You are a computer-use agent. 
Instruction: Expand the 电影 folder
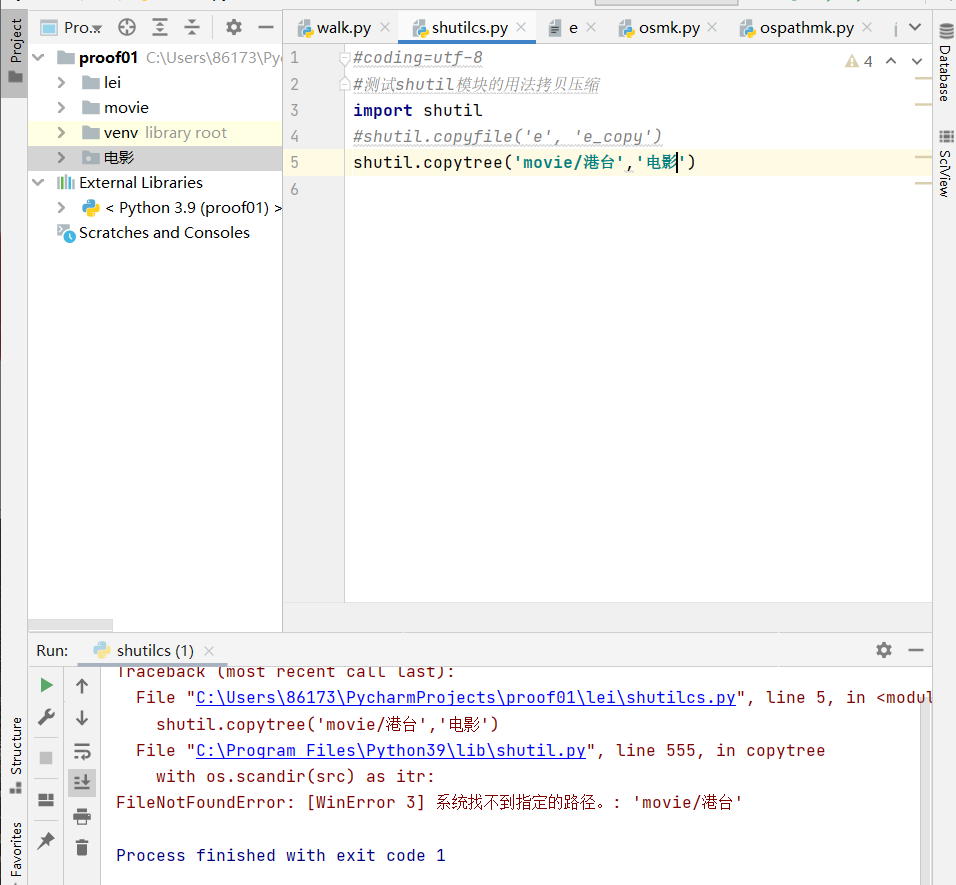point(61,158)
